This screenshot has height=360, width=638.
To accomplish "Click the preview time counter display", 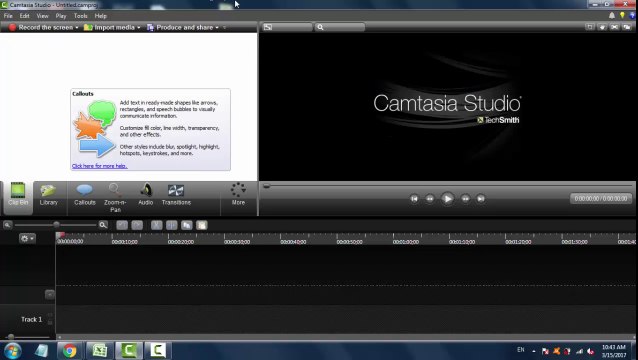I will click(x=601, y=199).
